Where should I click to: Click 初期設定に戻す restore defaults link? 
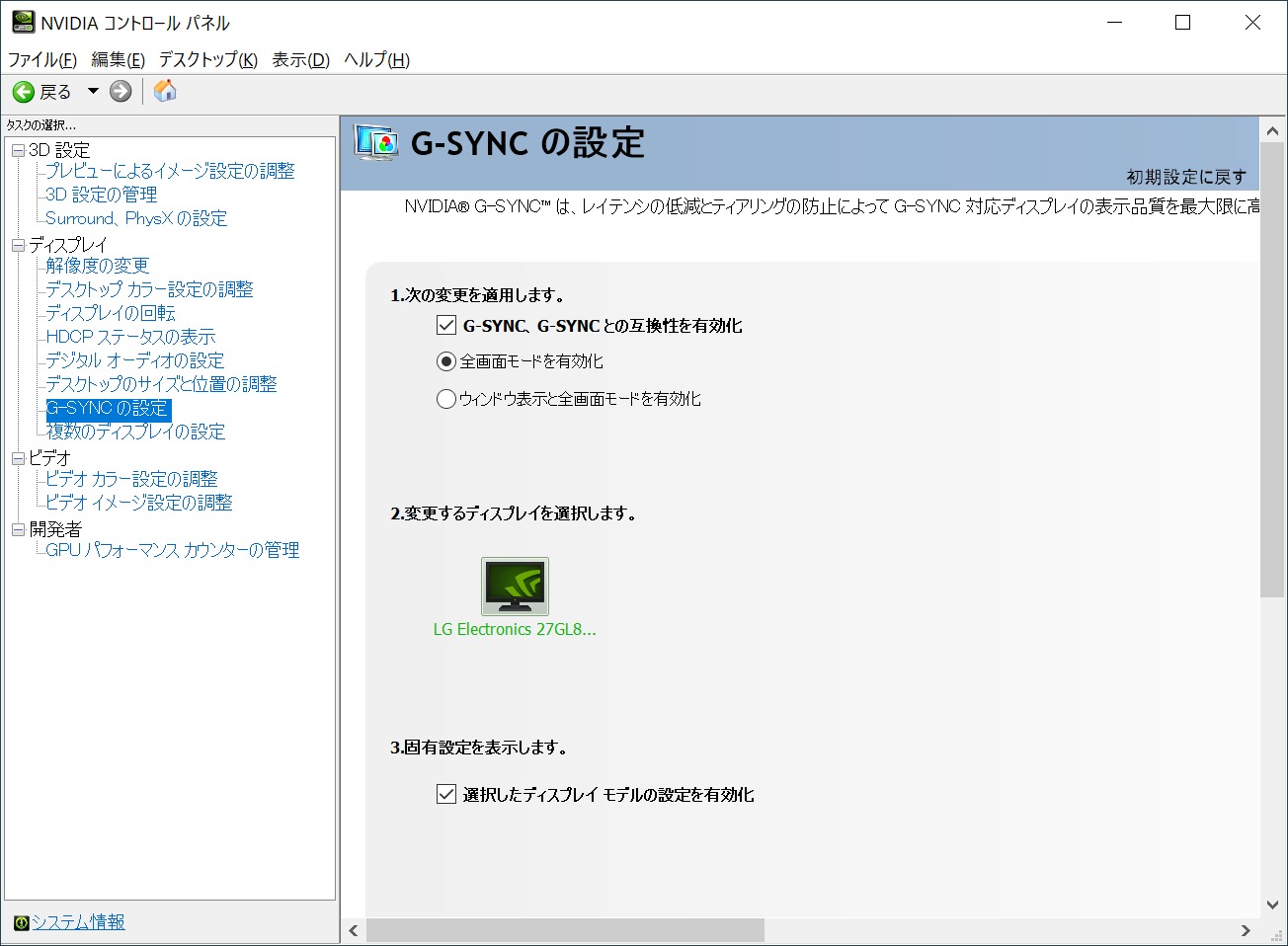coord(1186,177)
